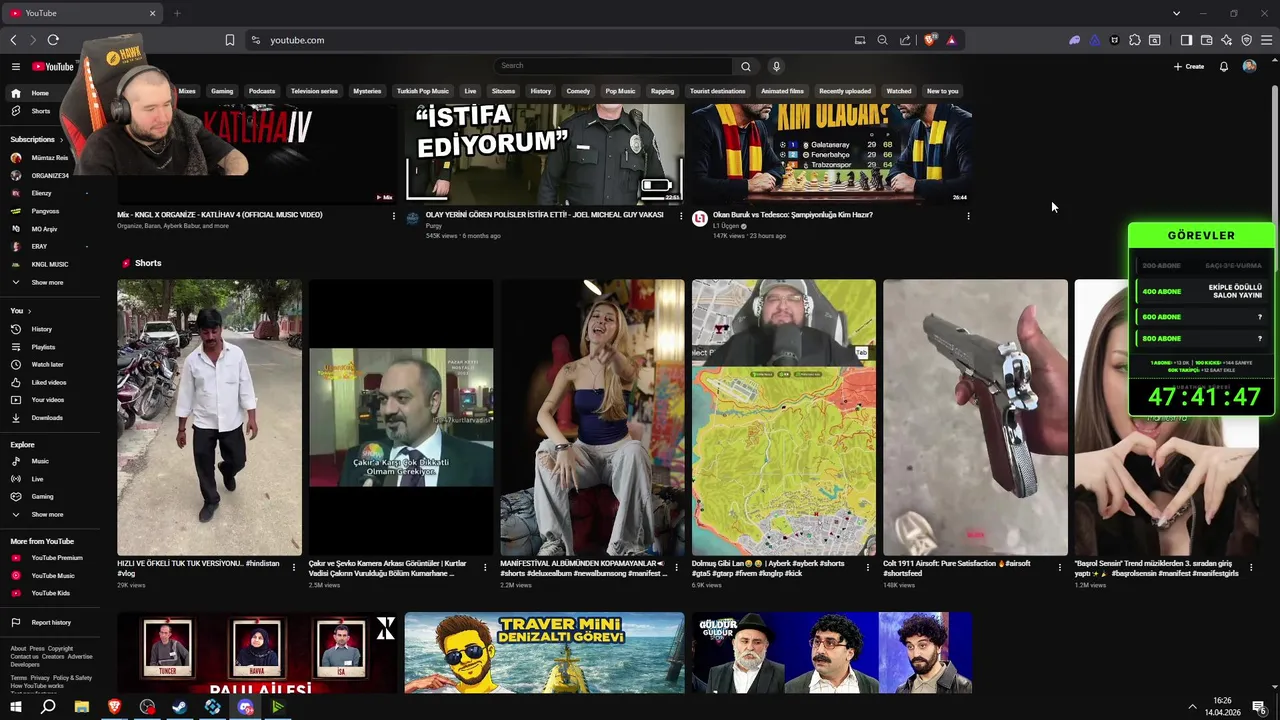Select the New to you chip
Image resolution: width=1280 pixels, height=720 pixels.
943,91
